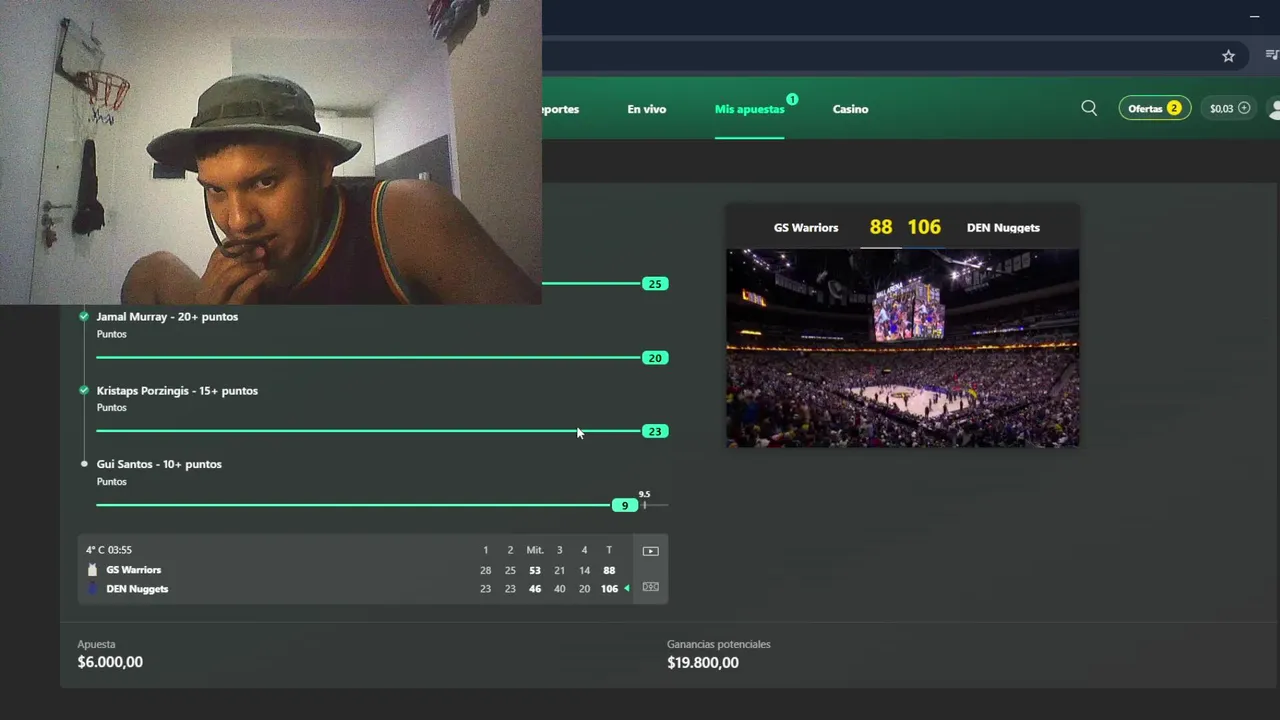Click the Jamal Murray value badge 20
Viewport: 1280px width, 720px height.
[x=655, y=358]
